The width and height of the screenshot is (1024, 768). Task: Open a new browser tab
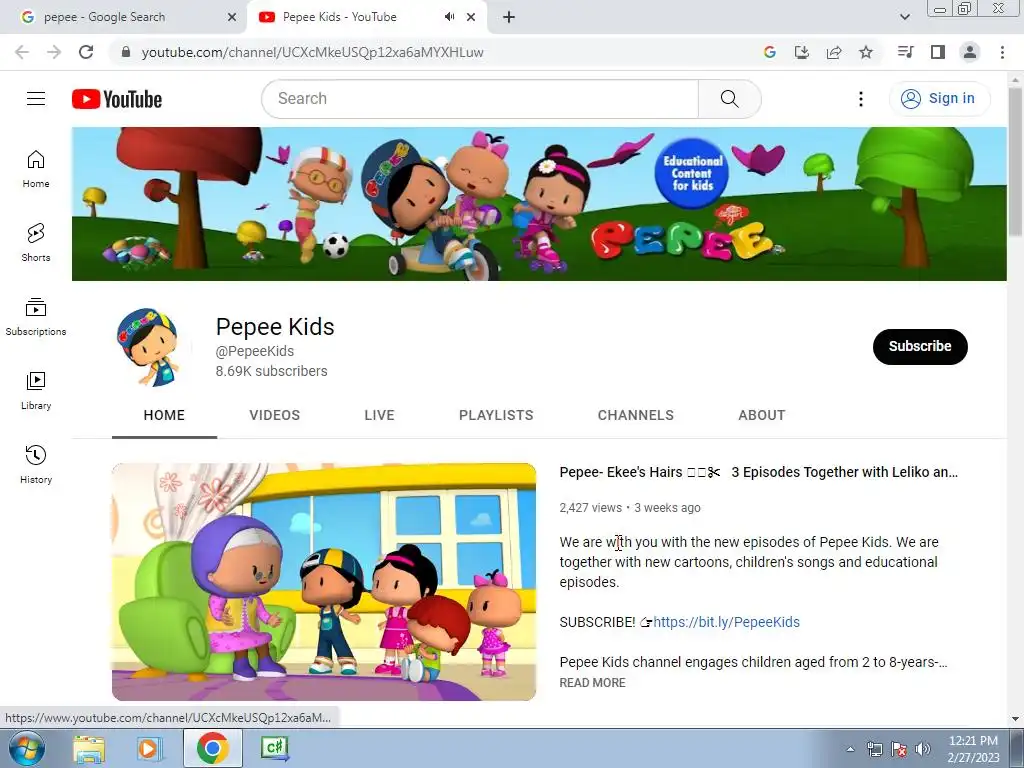(509, 17)
